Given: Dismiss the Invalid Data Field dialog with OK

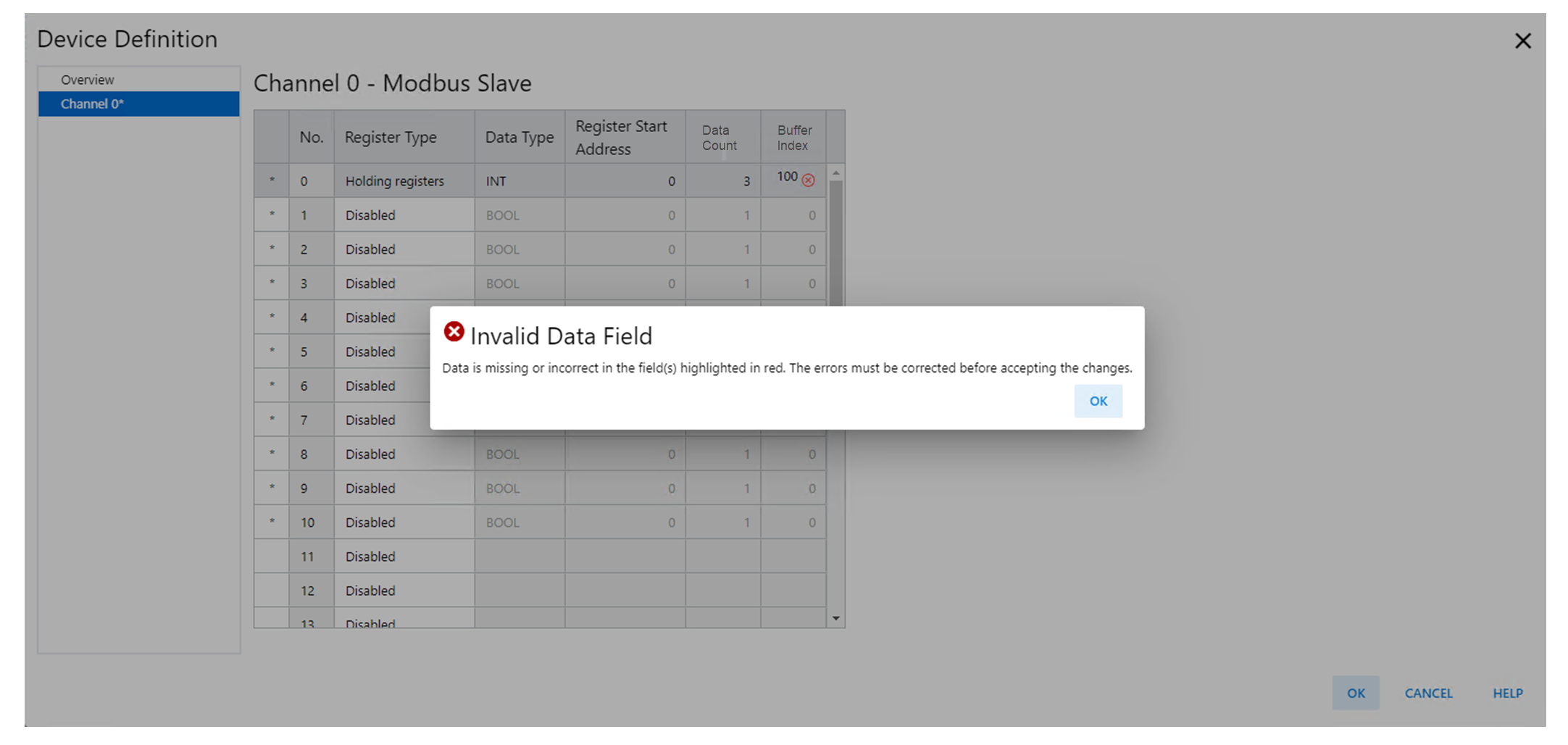Looking at the screenshot, I should coord(1098,401).
